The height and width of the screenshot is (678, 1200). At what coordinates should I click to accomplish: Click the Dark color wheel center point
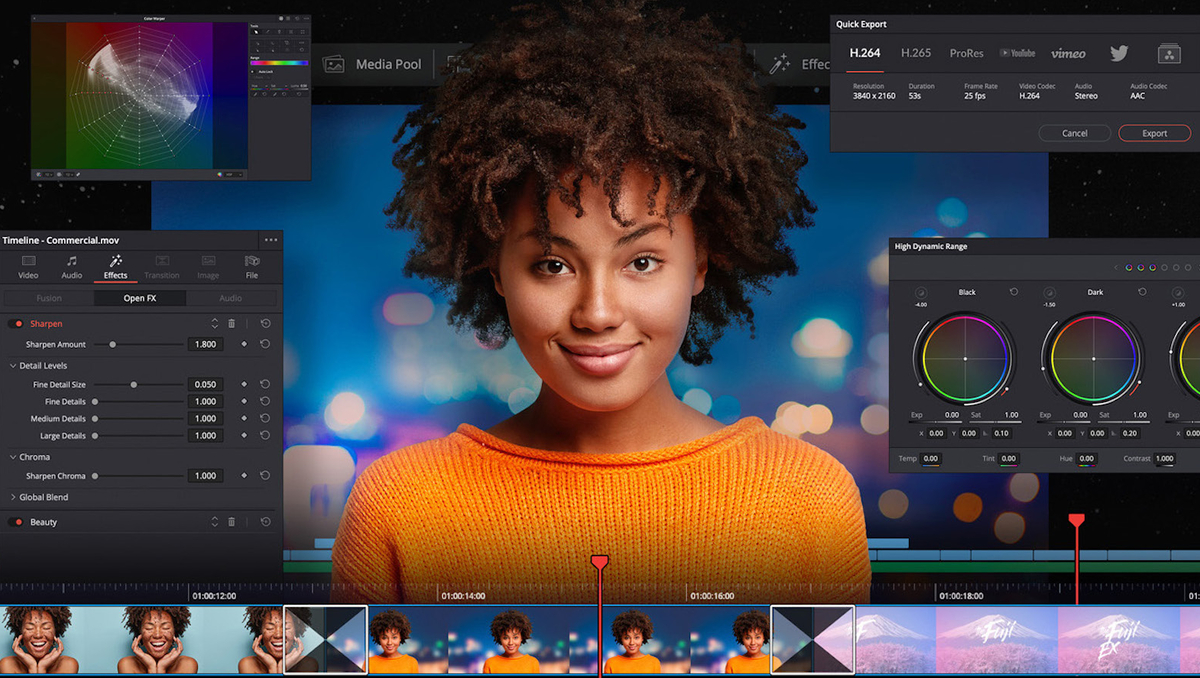[x=1093, y=358]
